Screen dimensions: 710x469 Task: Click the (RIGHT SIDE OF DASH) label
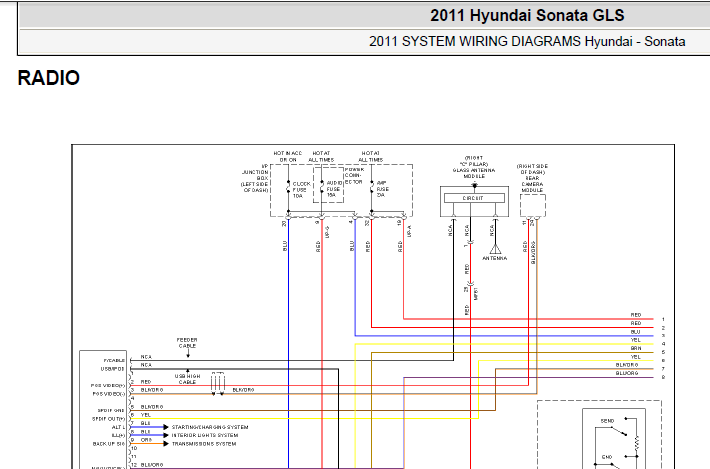(532, 169)
